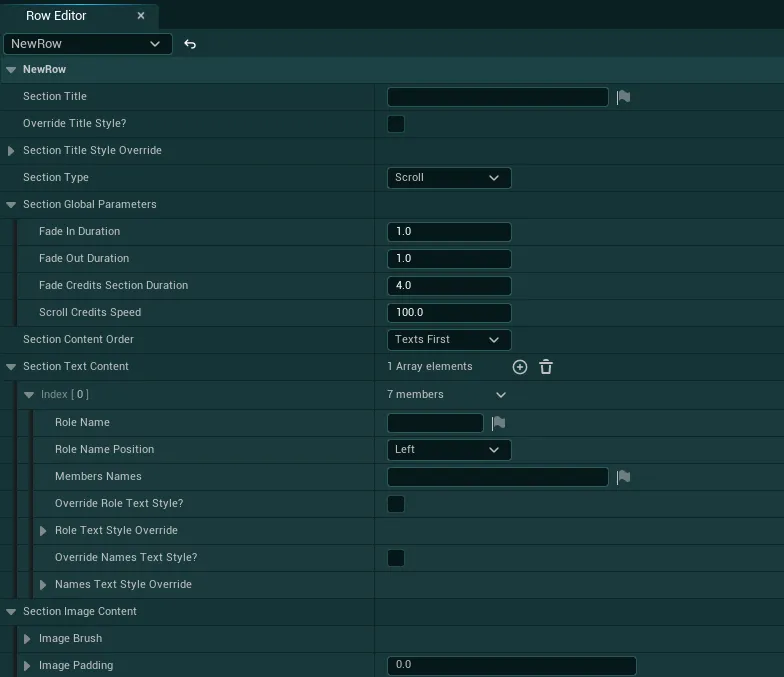784x677 pixels.
Task: Click the "Override Names Text Style?" label
Action: click(x=126, y=558)
